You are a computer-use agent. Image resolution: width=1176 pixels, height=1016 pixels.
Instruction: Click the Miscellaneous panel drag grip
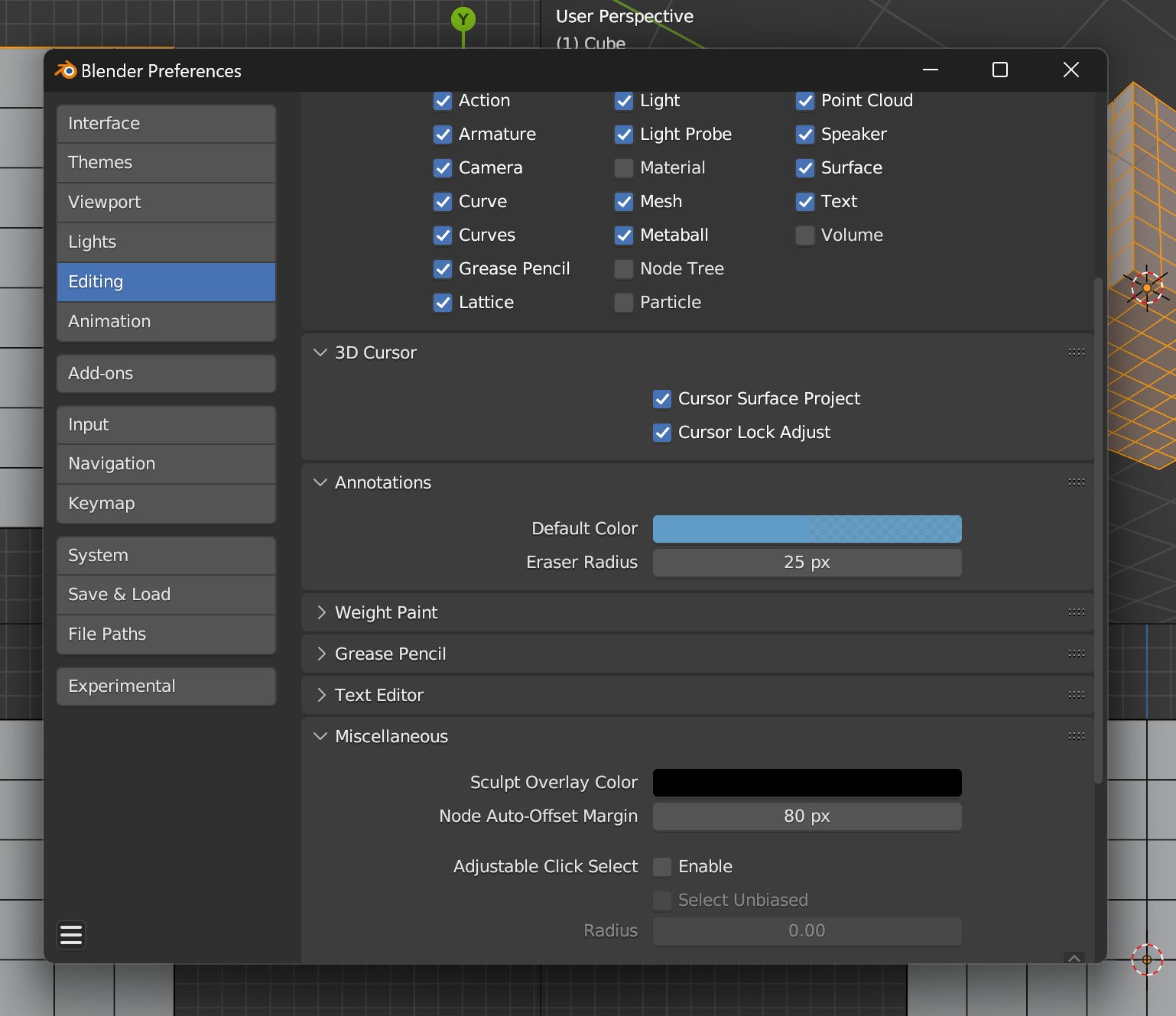point(1077,736)
